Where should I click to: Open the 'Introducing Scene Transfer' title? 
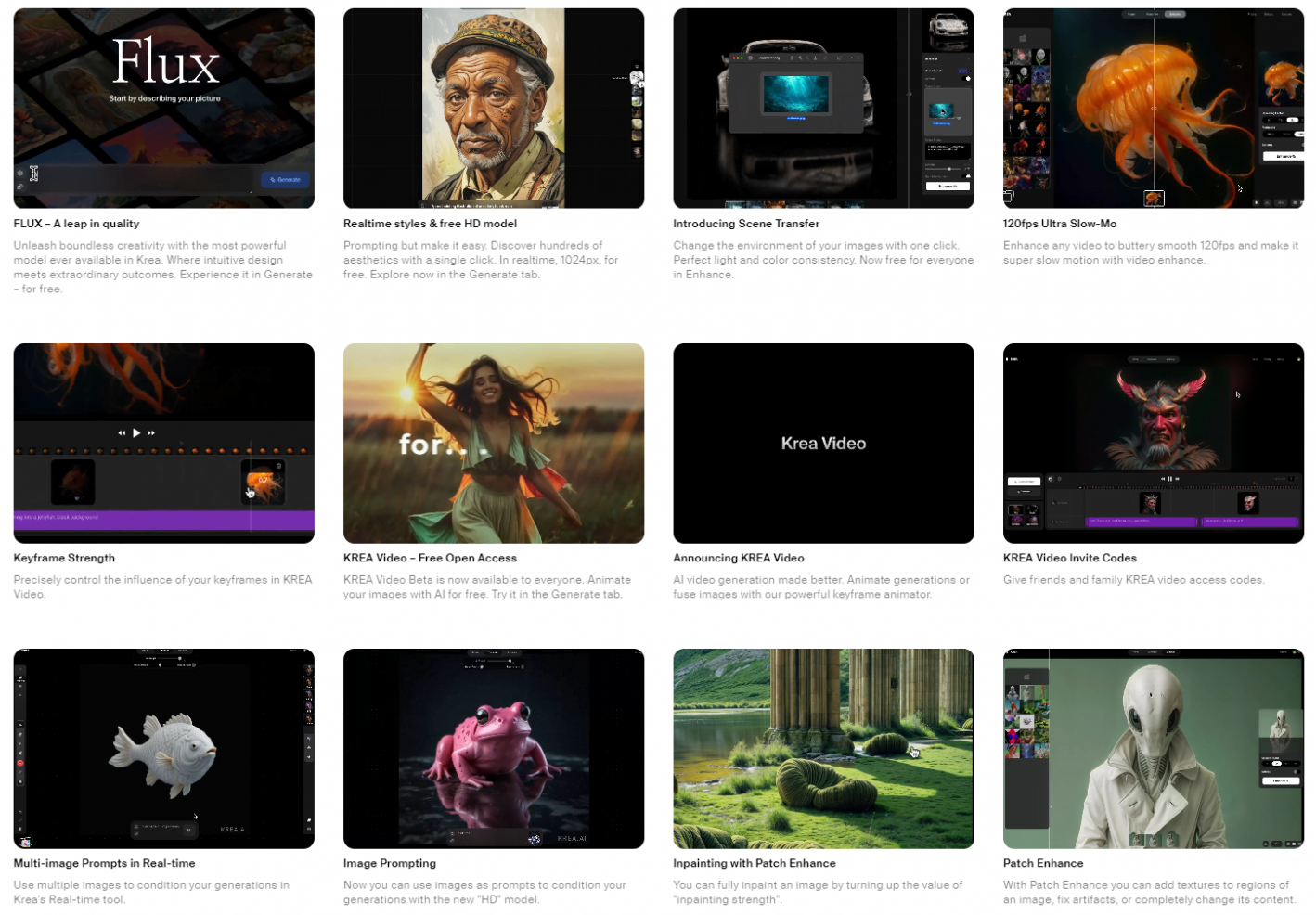(x=746, y=224)
